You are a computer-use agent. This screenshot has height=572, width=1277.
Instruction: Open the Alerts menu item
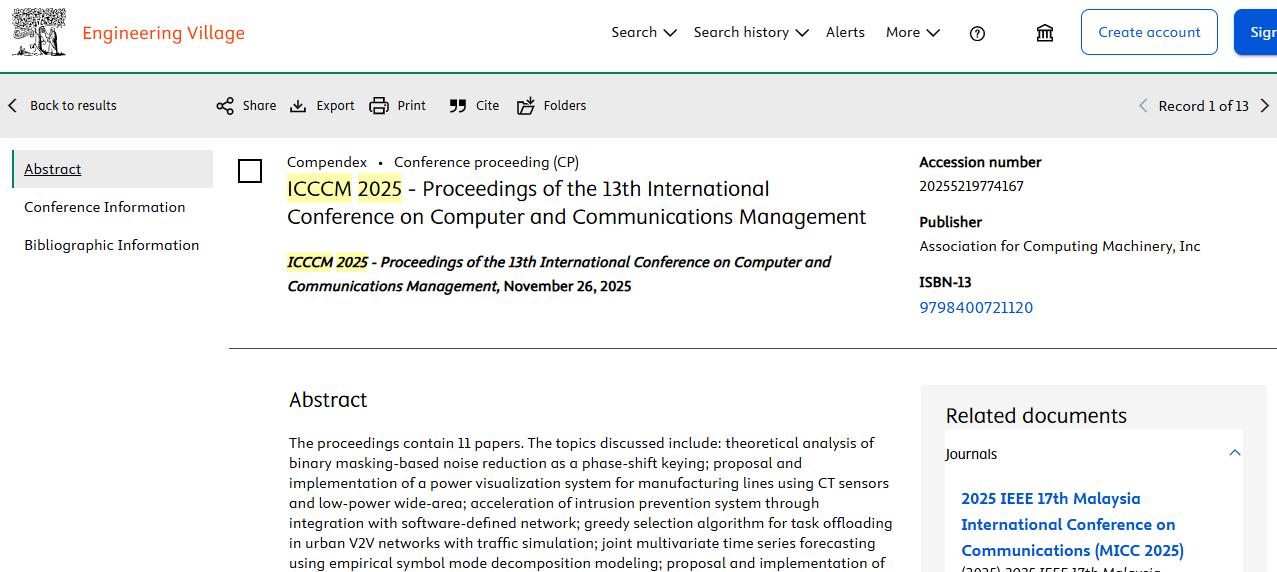pyautogui.click(x=845, y=32)
